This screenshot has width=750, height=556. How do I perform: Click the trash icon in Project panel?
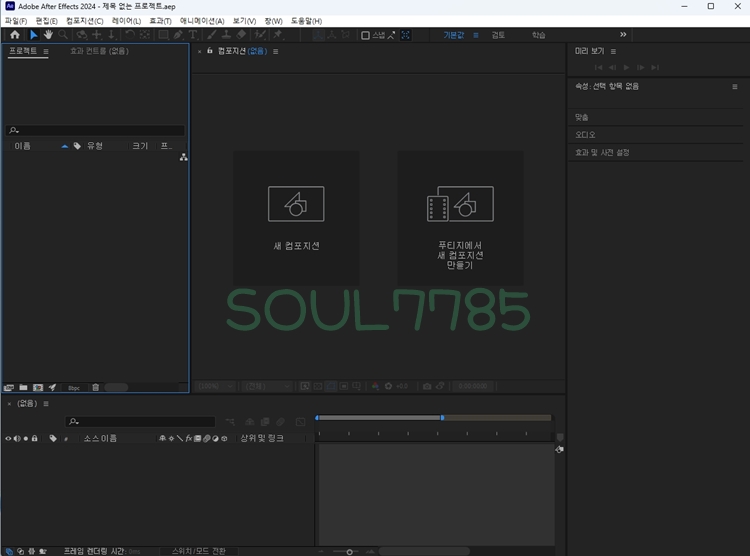click(96, 387)
